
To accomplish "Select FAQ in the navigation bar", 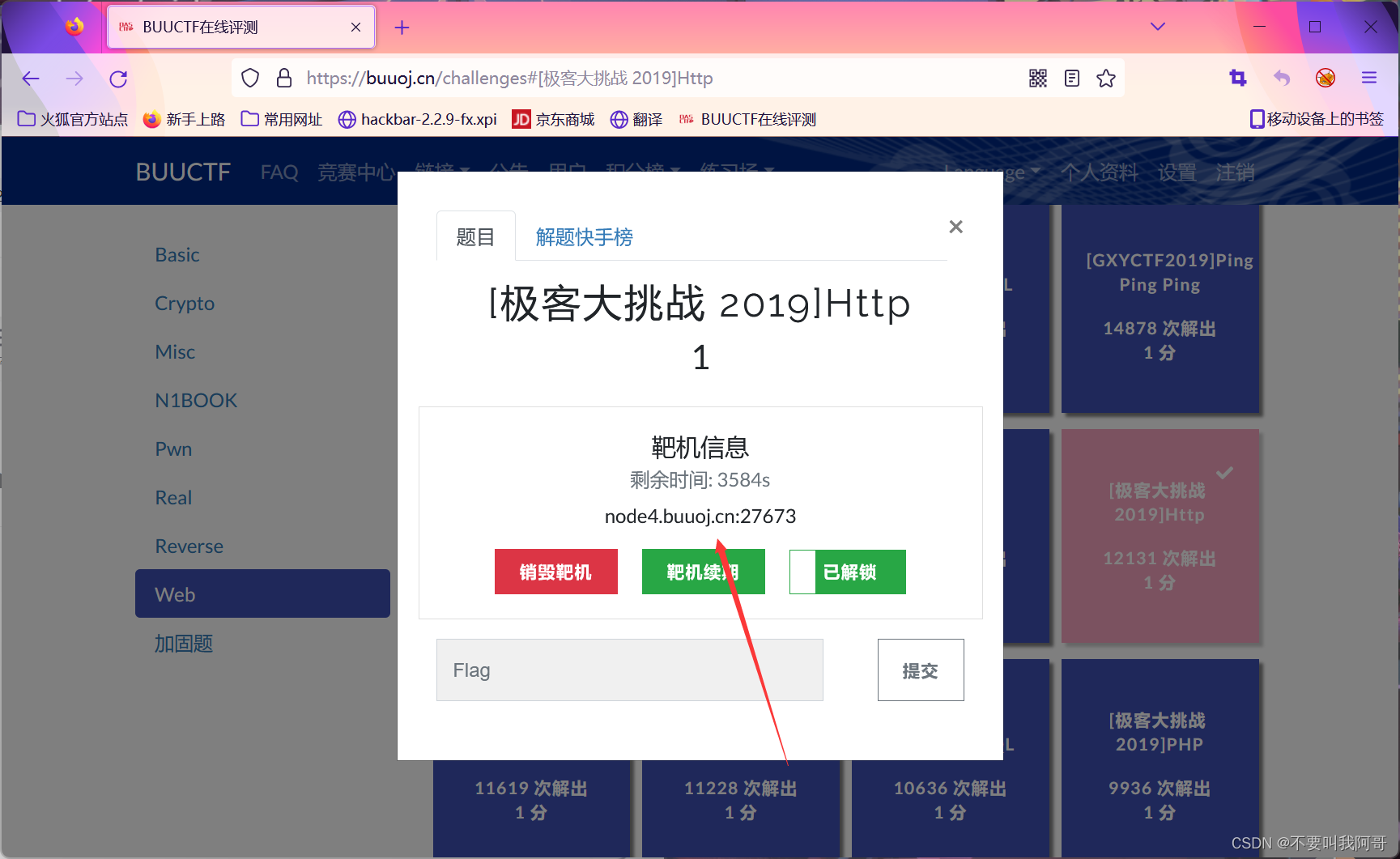I will pos(279,172).
